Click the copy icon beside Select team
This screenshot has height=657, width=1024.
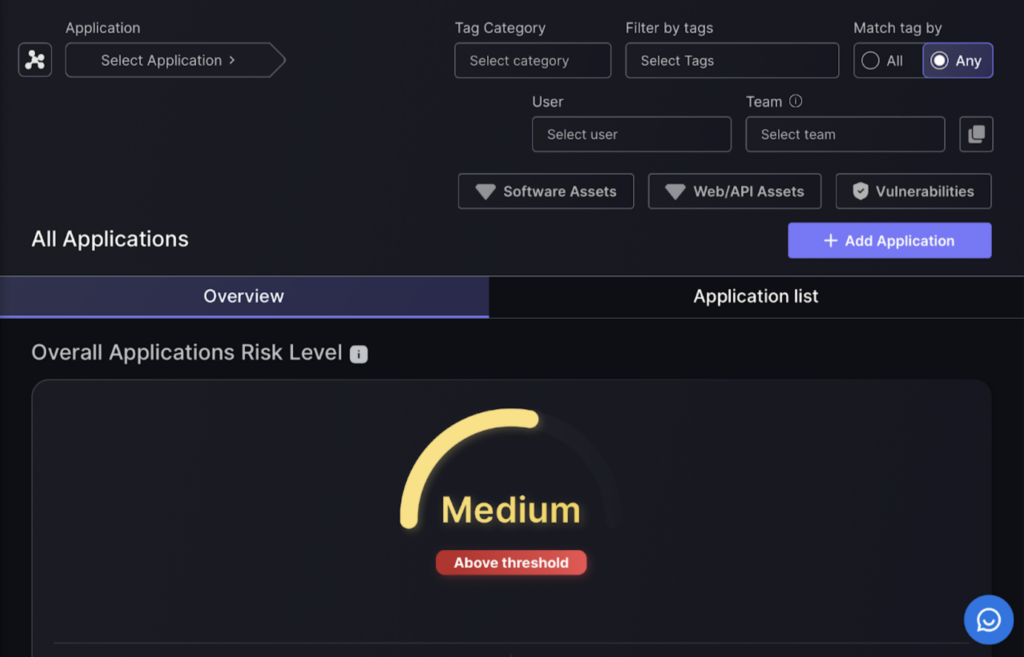976,135
